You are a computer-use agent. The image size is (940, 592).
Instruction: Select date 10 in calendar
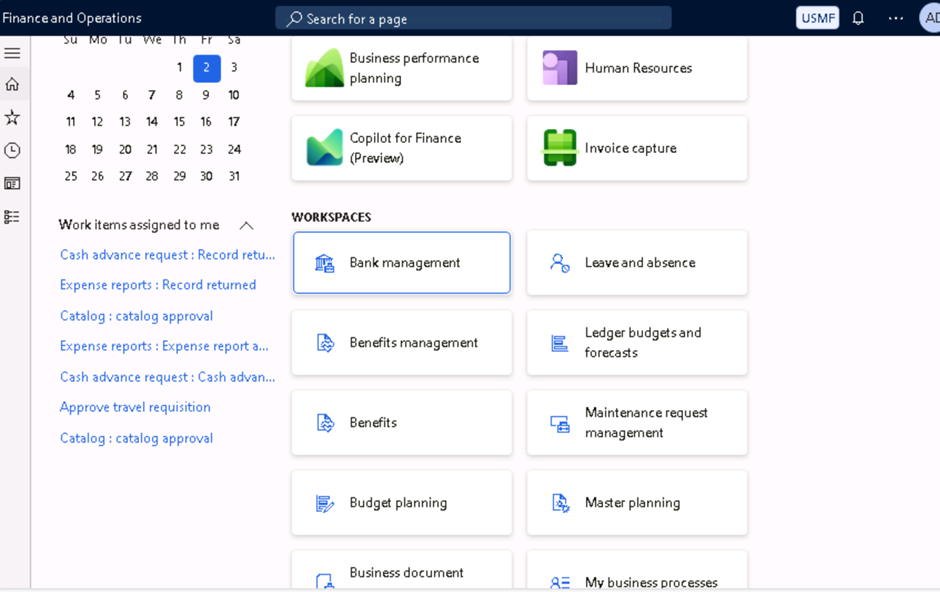[x=234, y=95]
